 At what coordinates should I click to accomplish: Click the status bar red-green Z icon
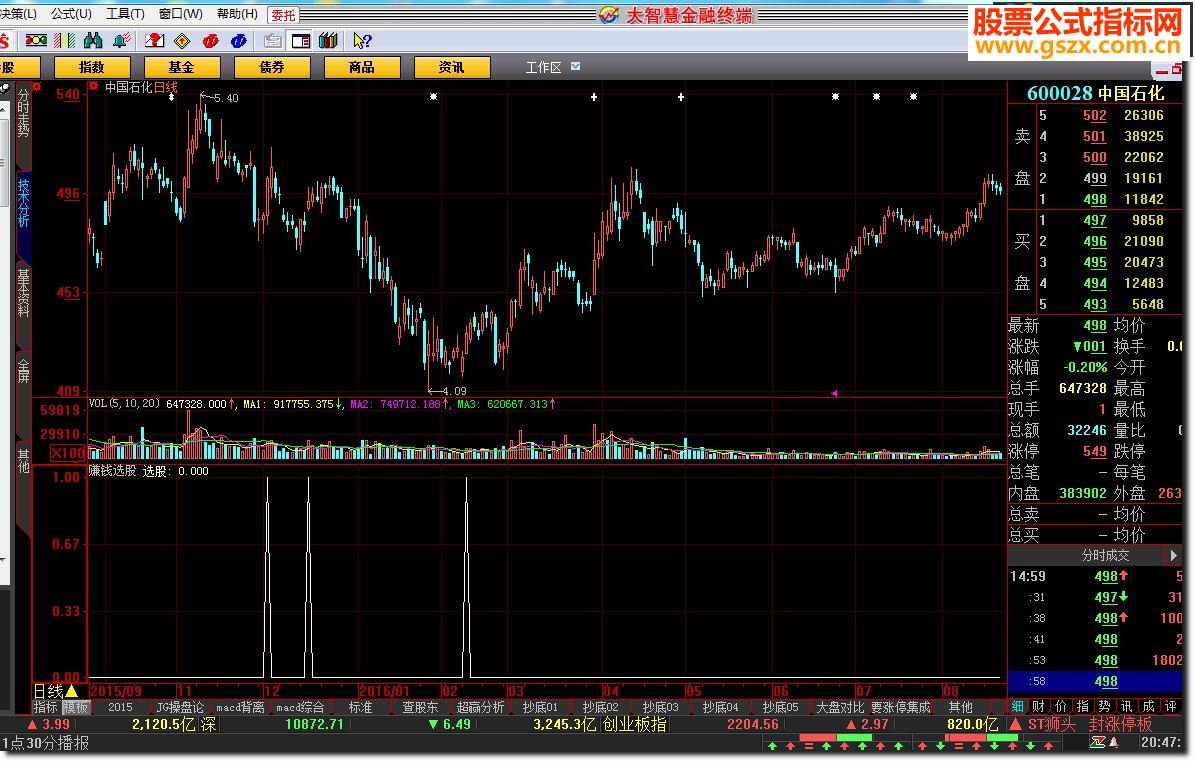tap(1097, 743)
